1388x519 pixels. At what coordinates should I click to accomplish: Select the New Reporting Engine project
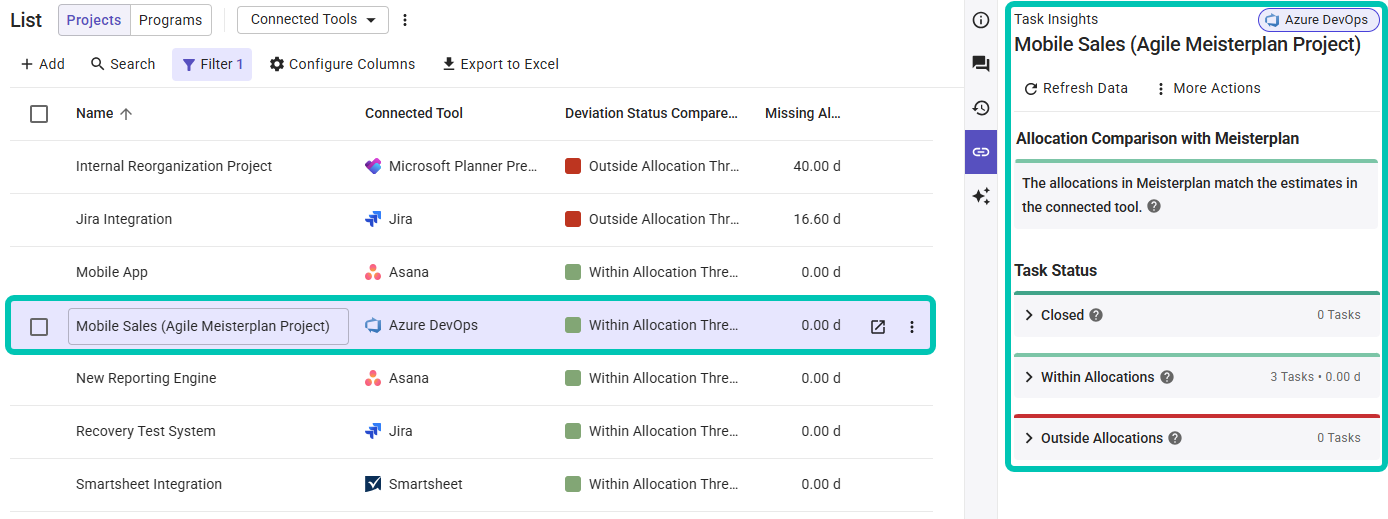pos(146,379)
